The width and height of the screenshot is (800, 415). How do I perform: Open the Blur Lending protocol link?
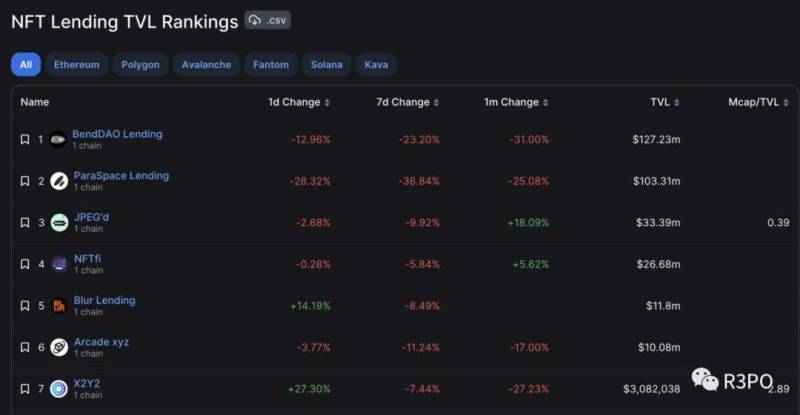[105, 300]
